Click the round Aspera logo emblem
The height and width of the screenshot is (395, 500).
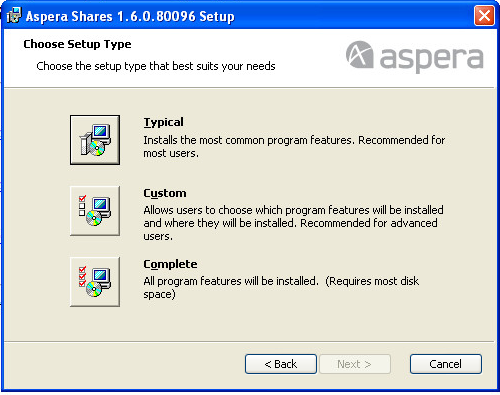(359, 55)
